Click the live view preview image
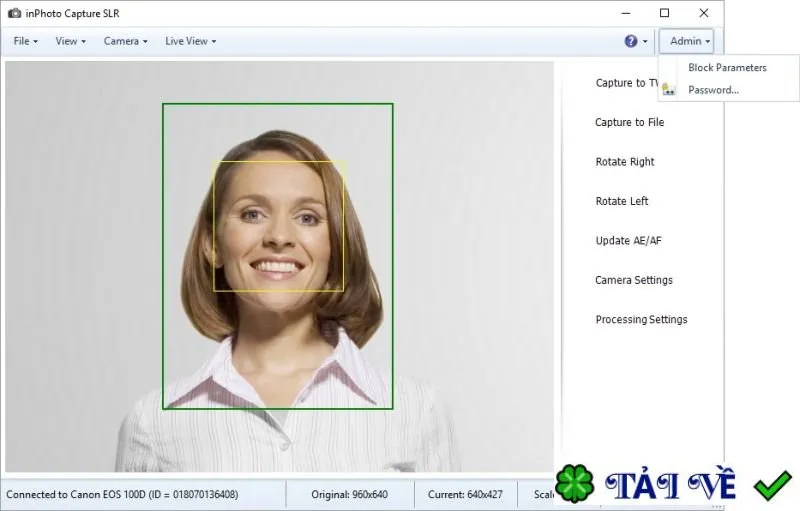 click(280, 267)
